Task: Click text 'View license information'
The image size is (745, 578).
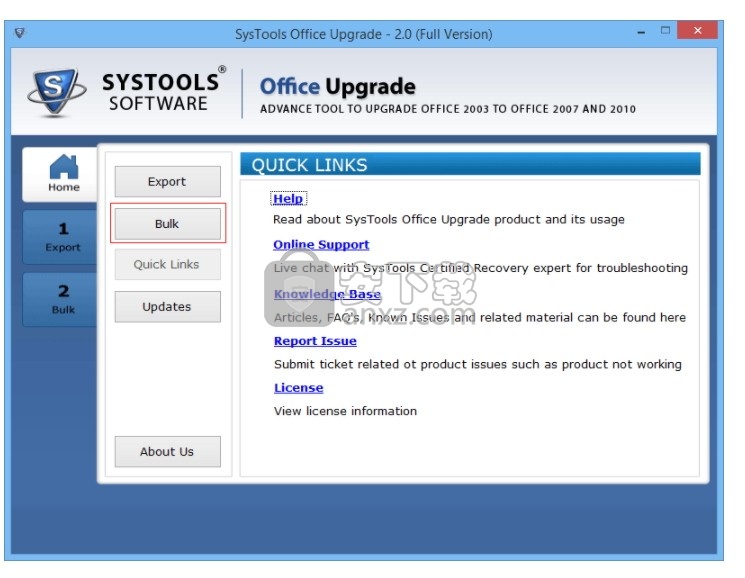Action: [x=345, y=411]
